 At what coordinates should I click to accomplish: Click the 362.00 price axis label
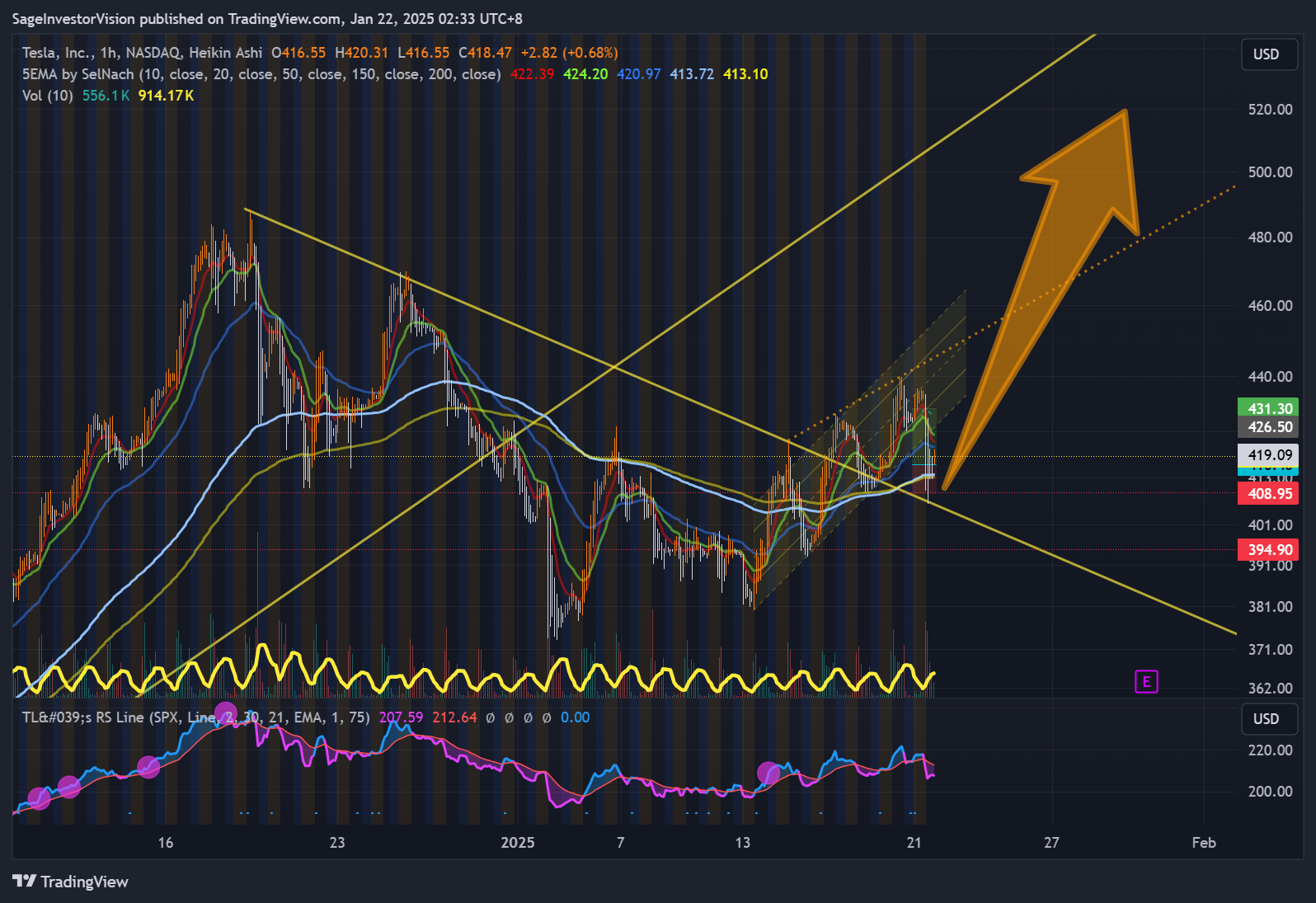(x=1270, y=689)
